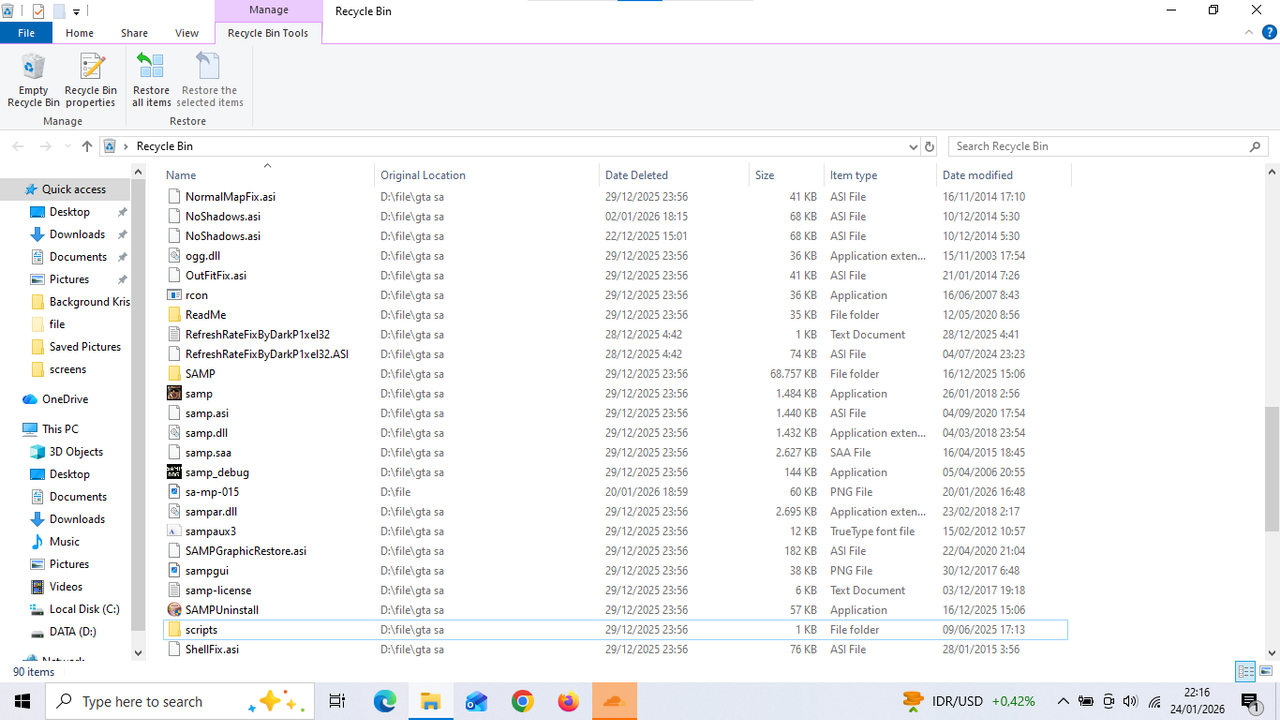Select 3D Objects in navigation pane
Screen dimensions: 1280x720
click(x=76, y=452)
